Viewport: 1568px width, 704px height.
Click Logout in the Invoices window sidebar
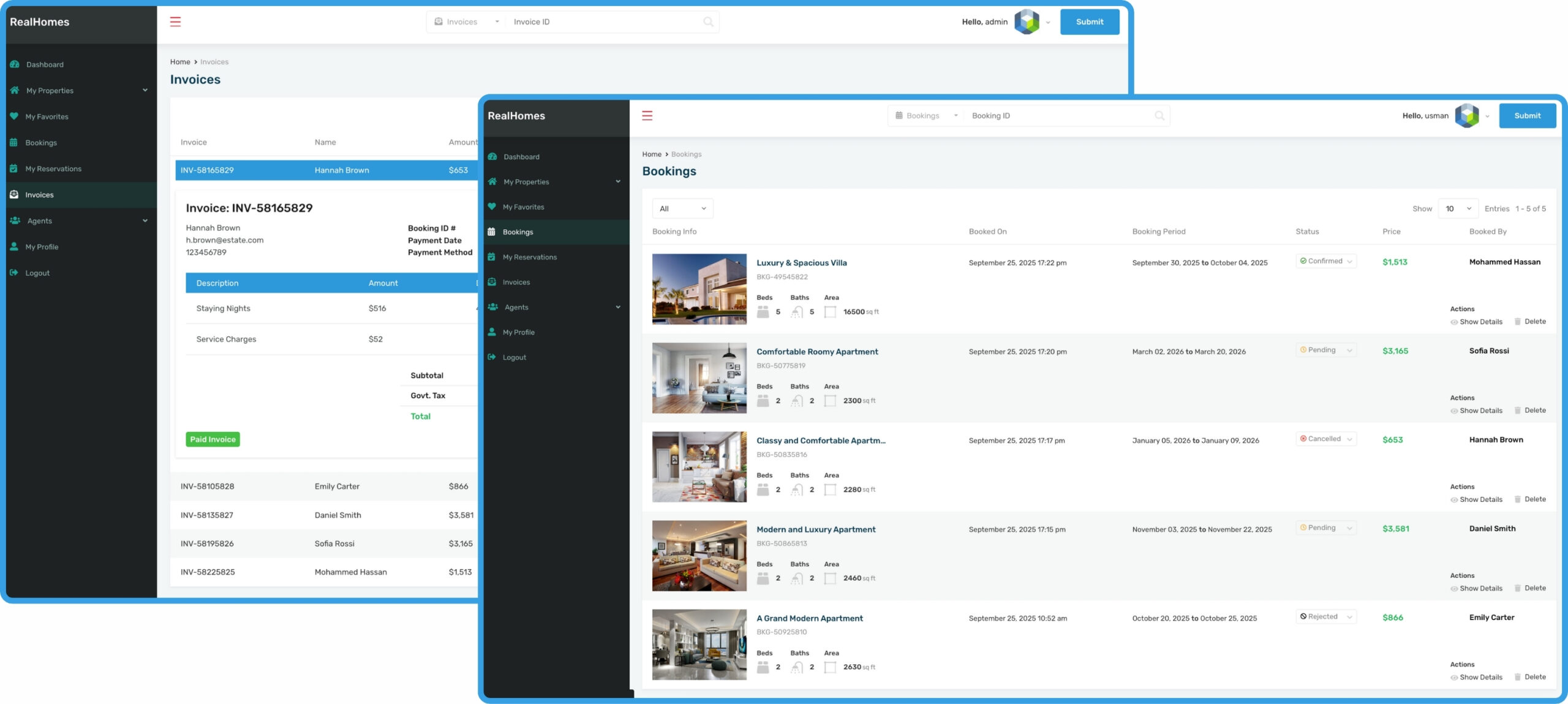coord(37,273)
